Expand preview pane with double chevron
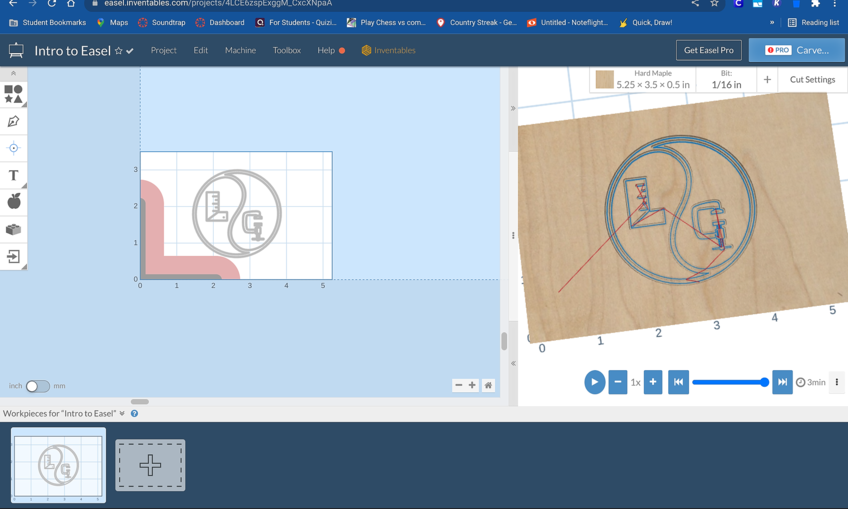 pos(513,108)
